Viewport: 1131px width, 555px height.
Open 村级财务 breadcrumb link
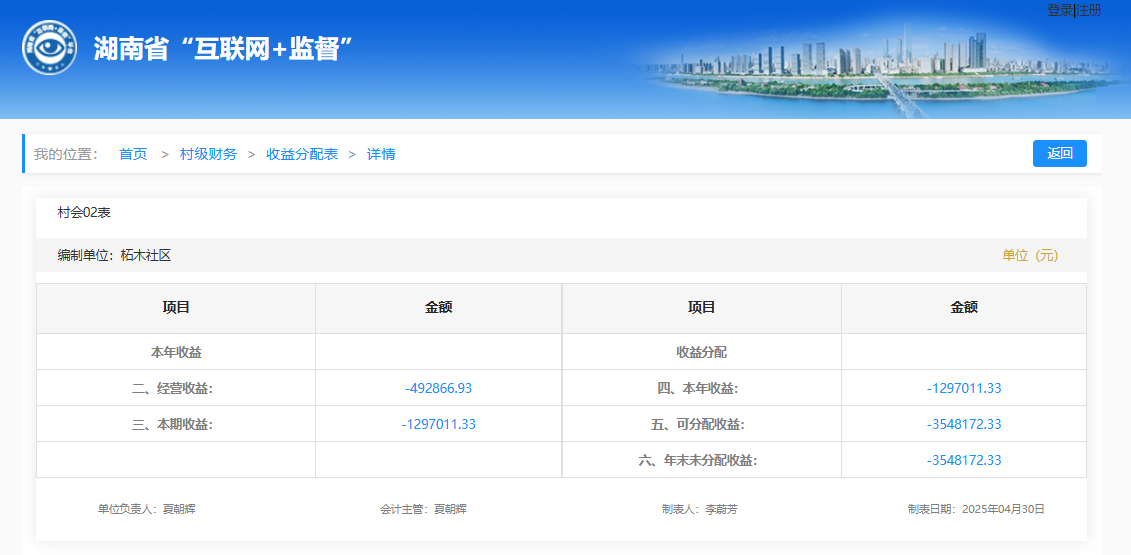(208, 154)
